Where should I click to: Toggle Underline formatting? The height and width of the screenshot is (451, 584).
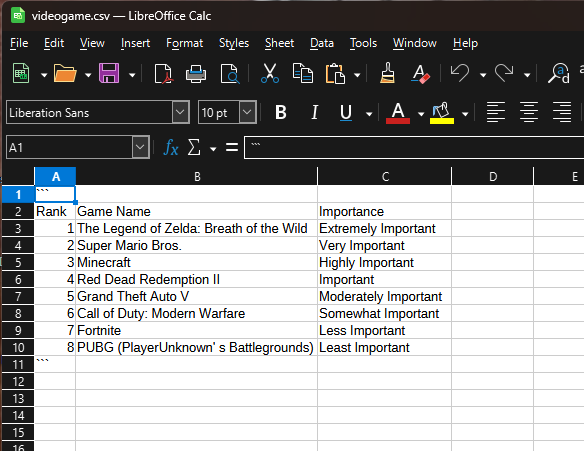[x=346, y=112]
